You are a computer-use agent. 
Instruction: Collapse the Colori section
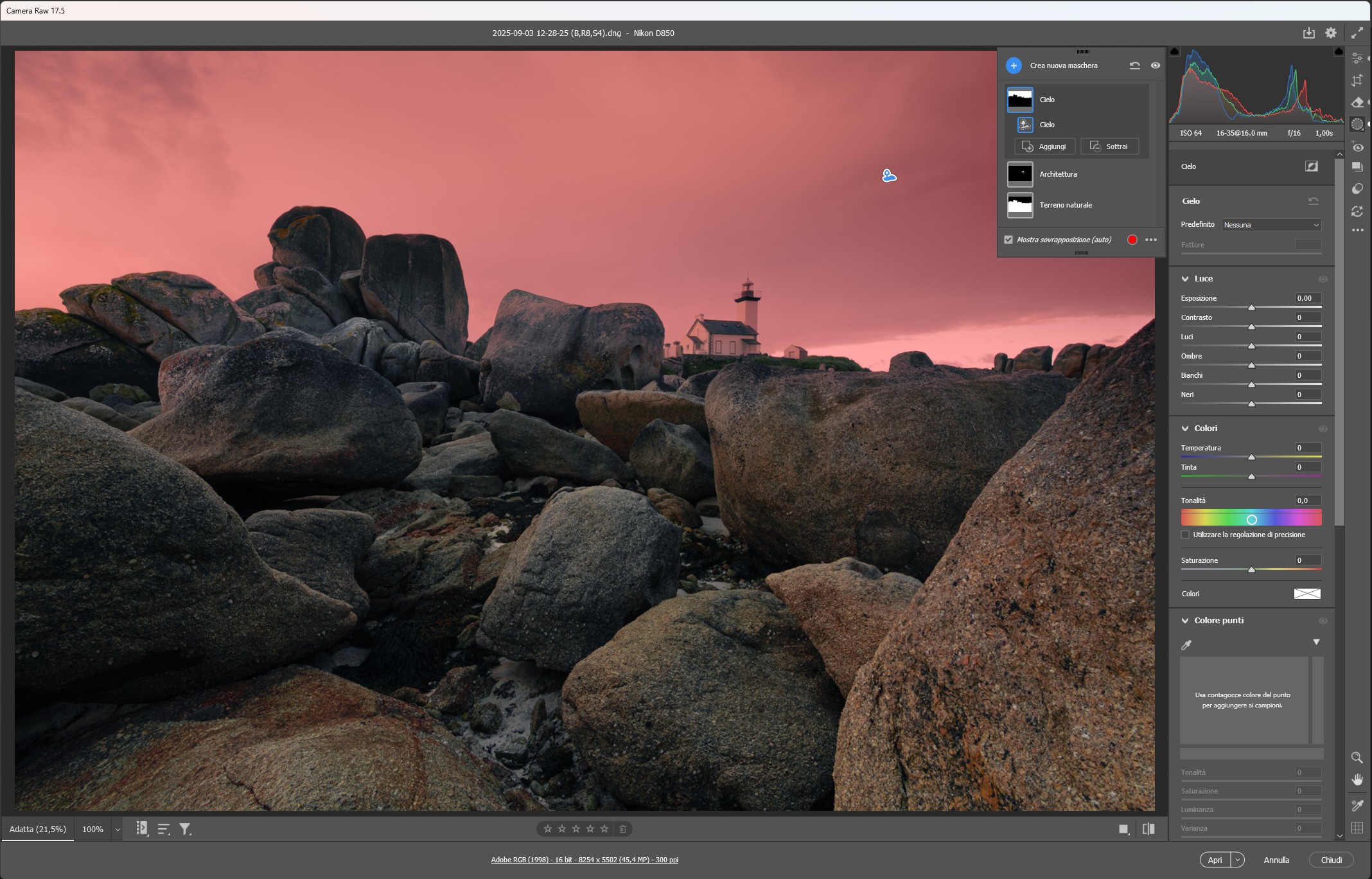[x=1185, y=429]
